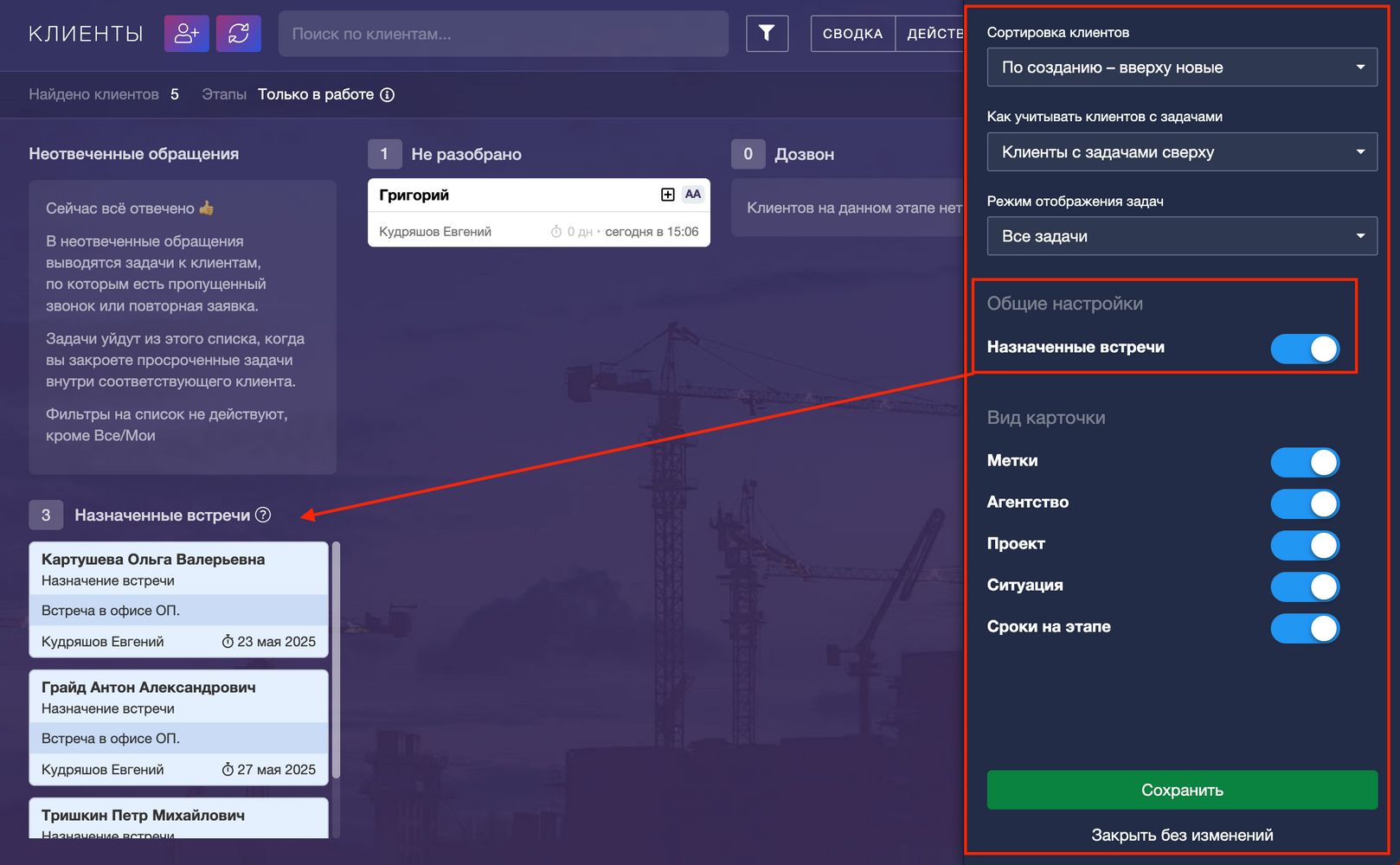Open the filter funnel icon
This screenshot has height=865, width=1400.
[x=767, y=34]
